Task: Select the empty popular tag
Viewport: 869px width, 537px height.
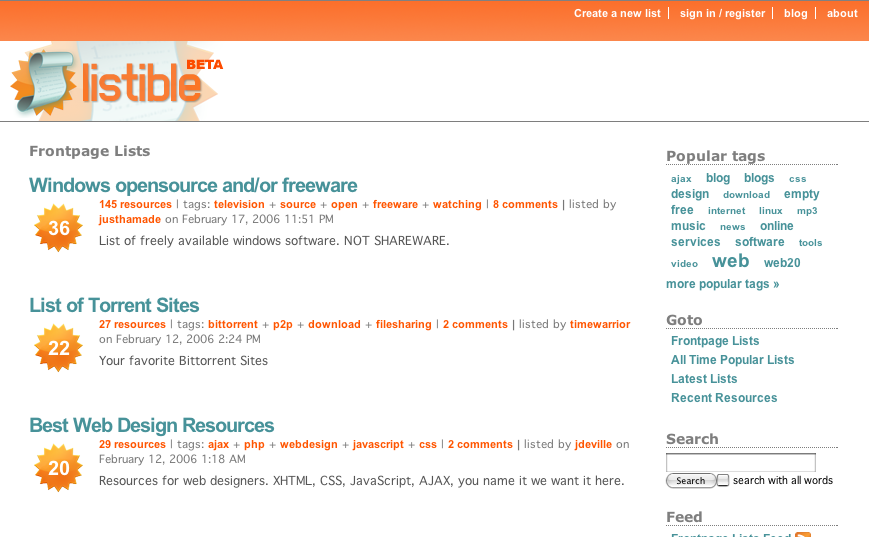Action: click(801, 194)
